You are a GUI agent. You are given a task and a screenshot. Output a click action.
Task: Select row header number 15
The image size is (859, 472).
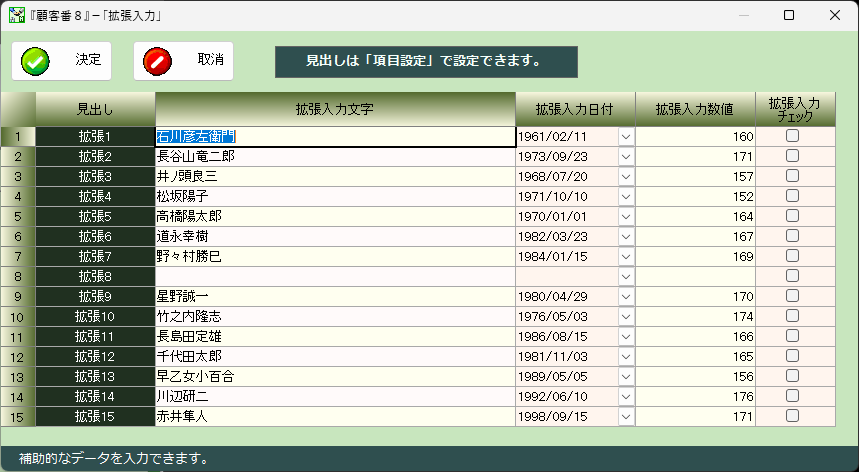tap(18, 417)
